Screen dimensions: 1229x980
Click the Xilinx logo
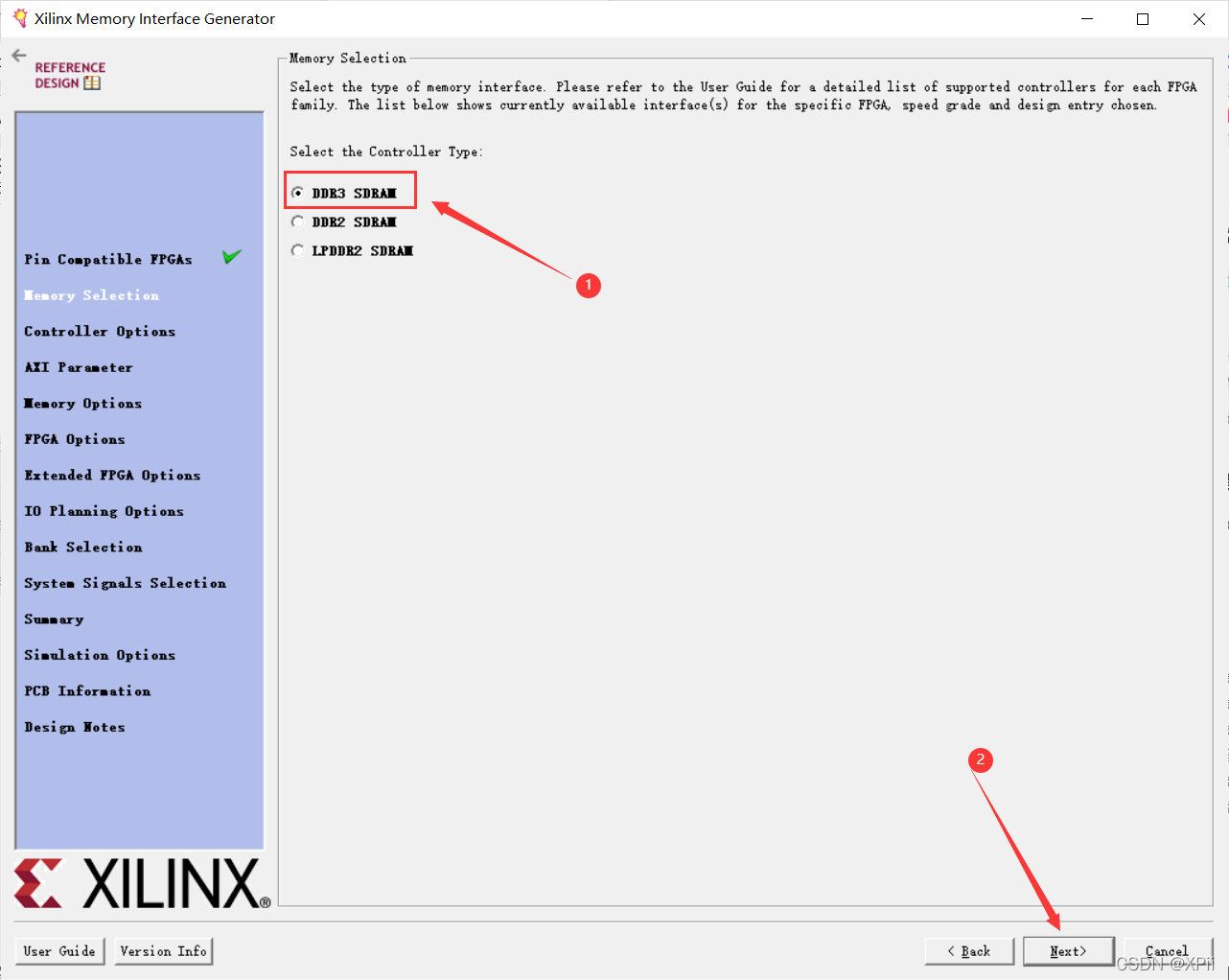click(142, 883)
